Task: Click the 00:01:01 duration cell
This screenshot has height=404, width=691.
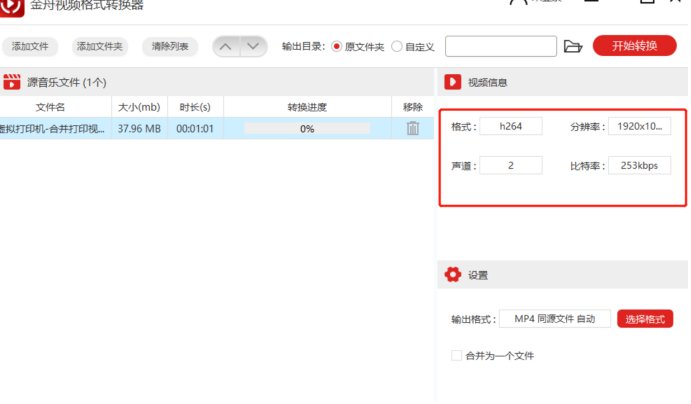Action: [195, 129]
